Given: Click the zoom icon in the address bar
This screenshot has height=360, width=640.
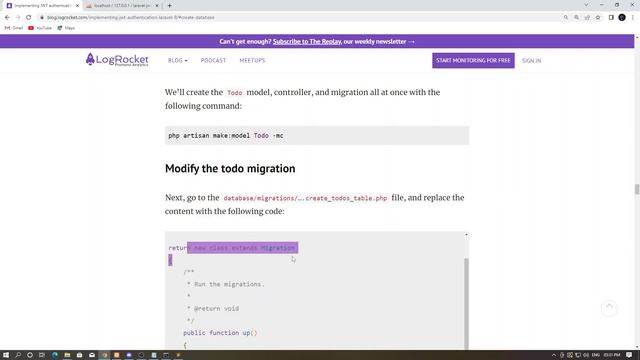Looking at the screenshot, I should pyautogui.click(x=576, y=18).
